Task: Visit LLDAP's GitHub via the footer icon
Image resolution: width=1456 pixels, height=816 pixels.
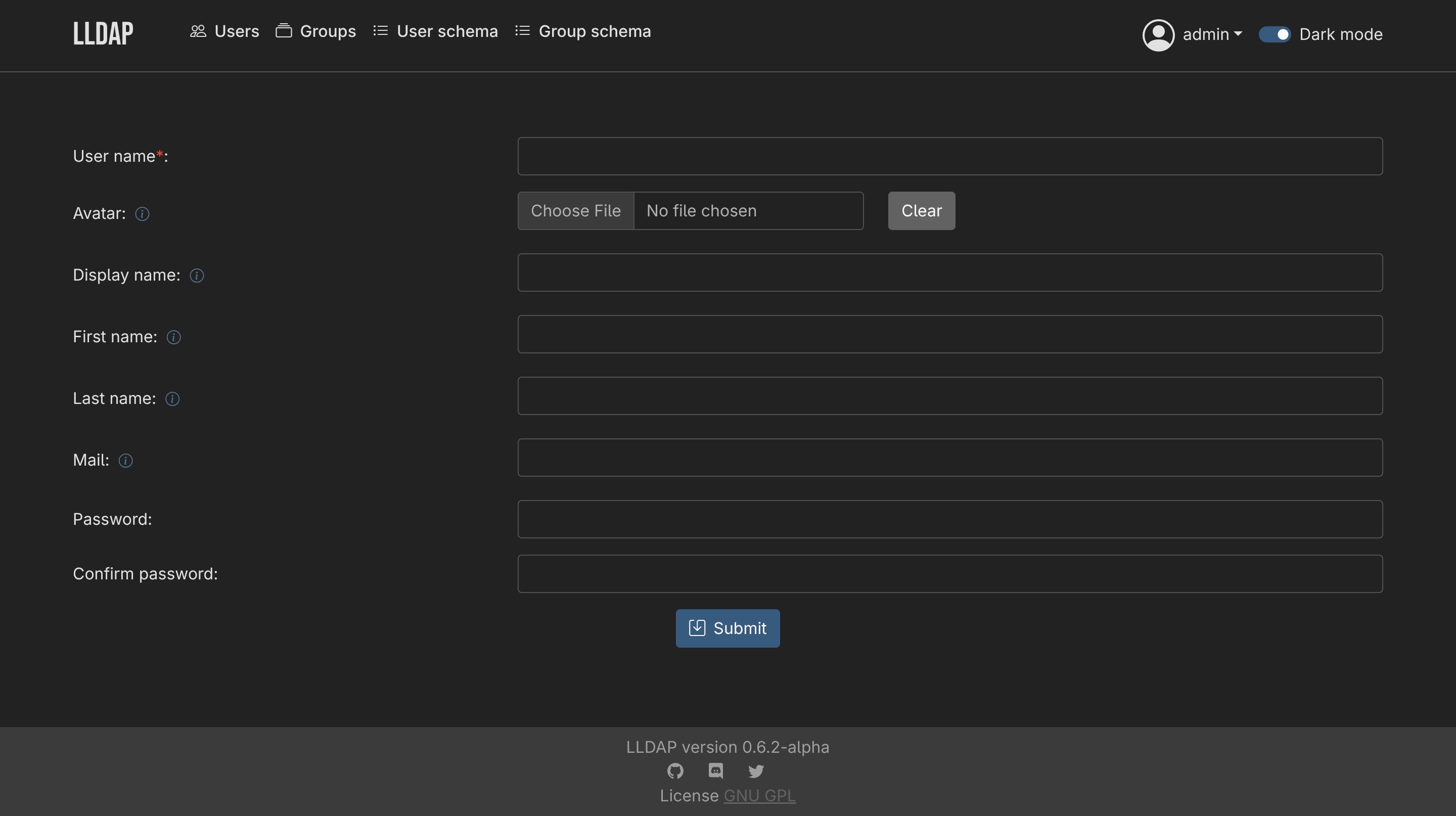Action: (x=675, y=772)
